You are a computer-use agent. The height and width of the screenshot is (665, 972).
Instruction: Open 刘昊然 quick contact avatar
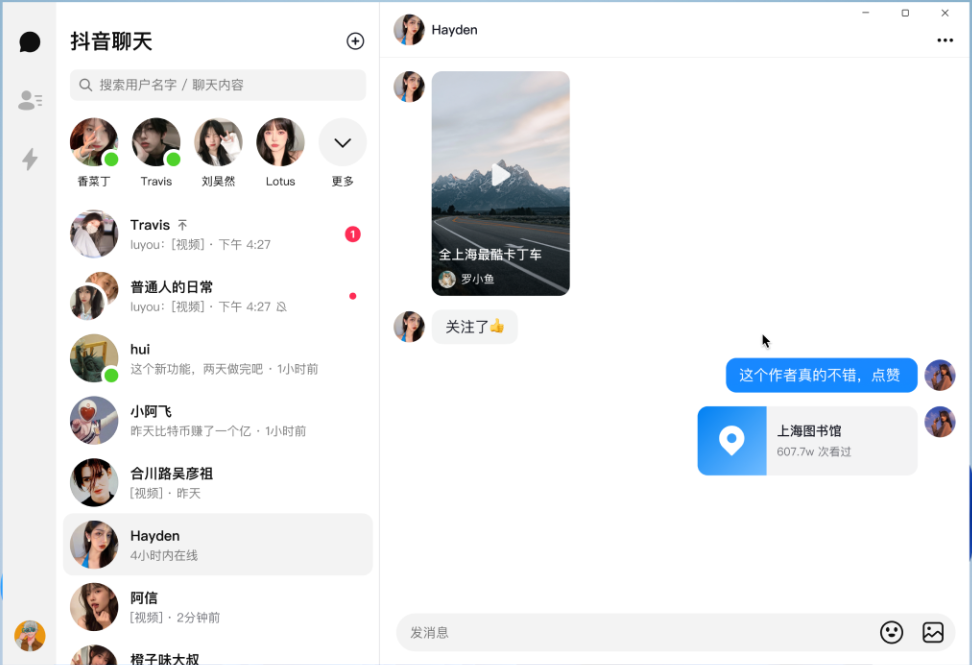(x=218, y=143)
